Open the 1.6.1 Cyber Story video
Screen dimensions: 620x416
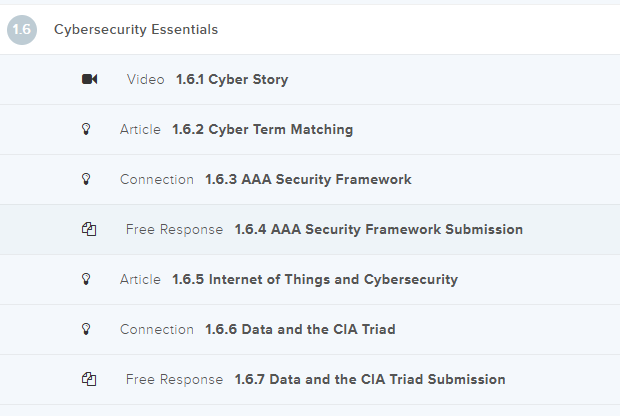tap(232, 80)
